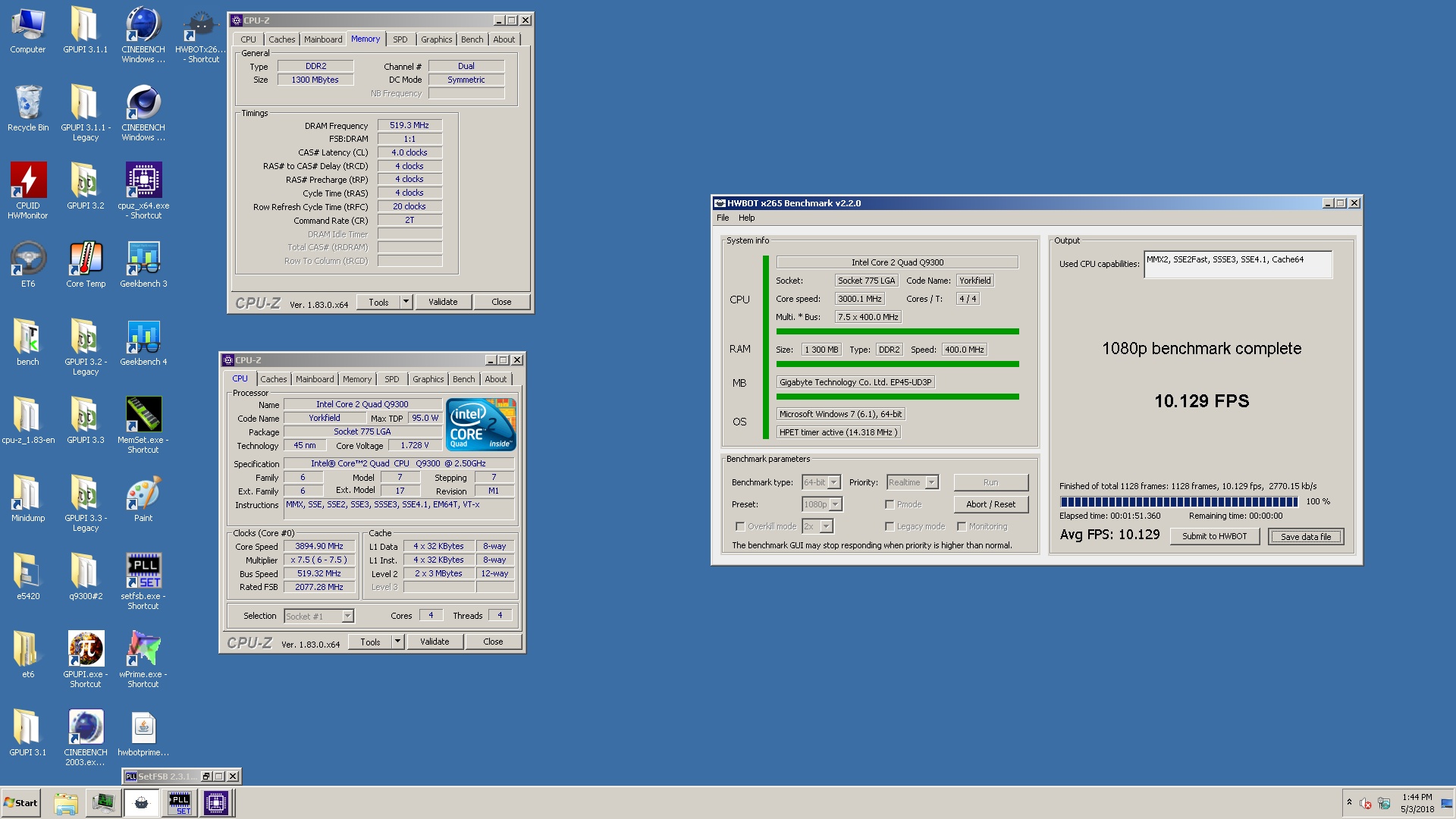Toggle the Legacy mode checkbox
The width and height of the screenshot is (1456, 819).
(x=890, y=526)
